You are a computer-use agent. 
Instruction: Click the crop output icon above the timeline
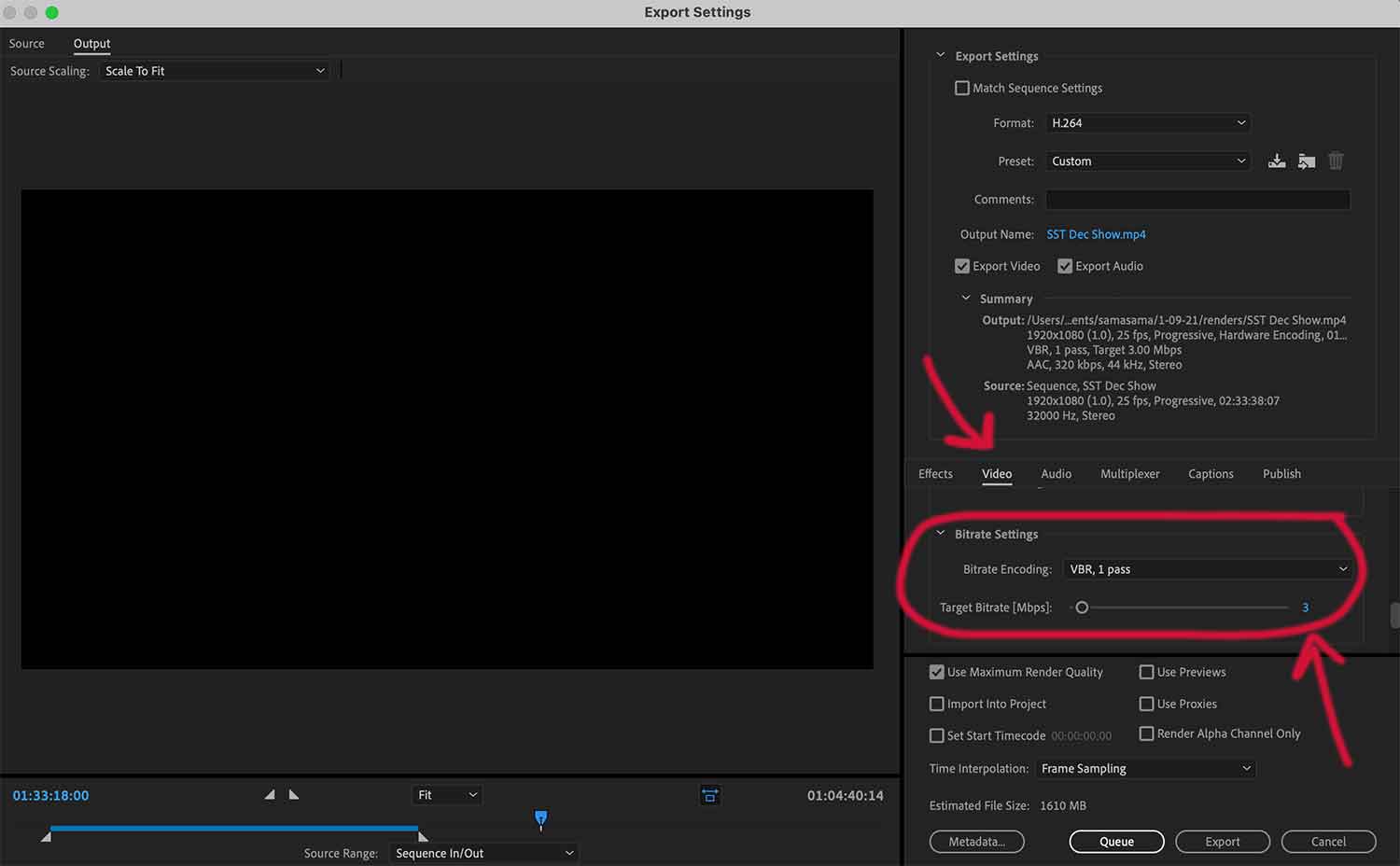click(709, 794)
